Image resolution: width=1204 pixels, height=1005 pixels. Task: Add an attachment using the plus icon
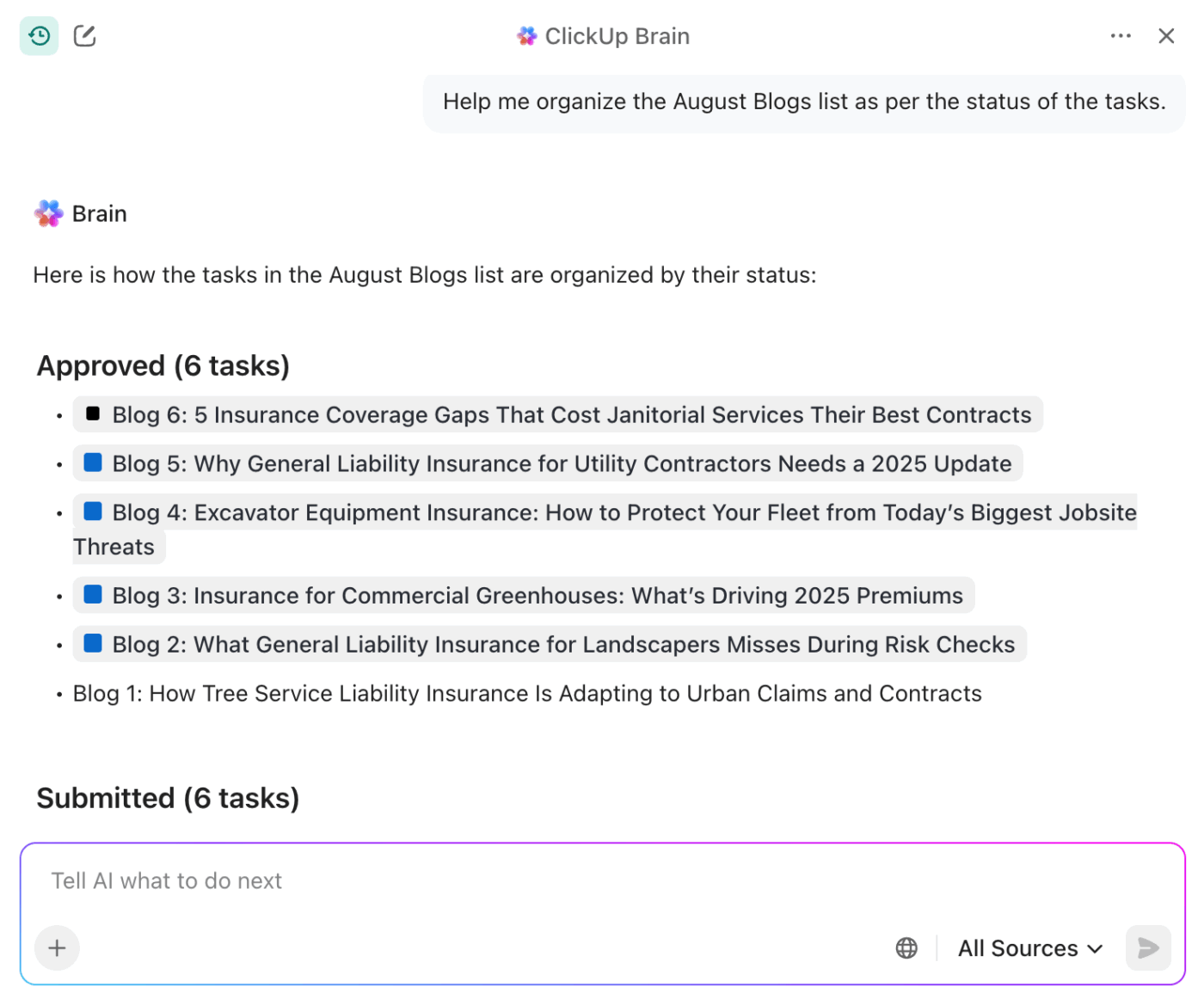pyautogui.click(x=57, y=947)
